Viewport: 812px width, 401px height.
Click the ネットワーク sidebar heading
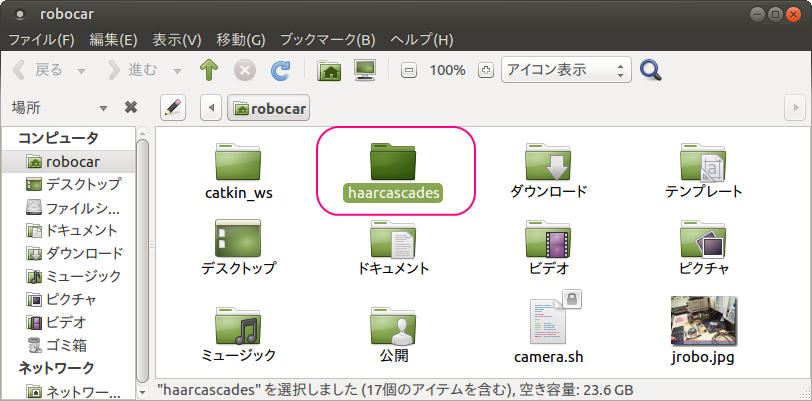point(56,368)
